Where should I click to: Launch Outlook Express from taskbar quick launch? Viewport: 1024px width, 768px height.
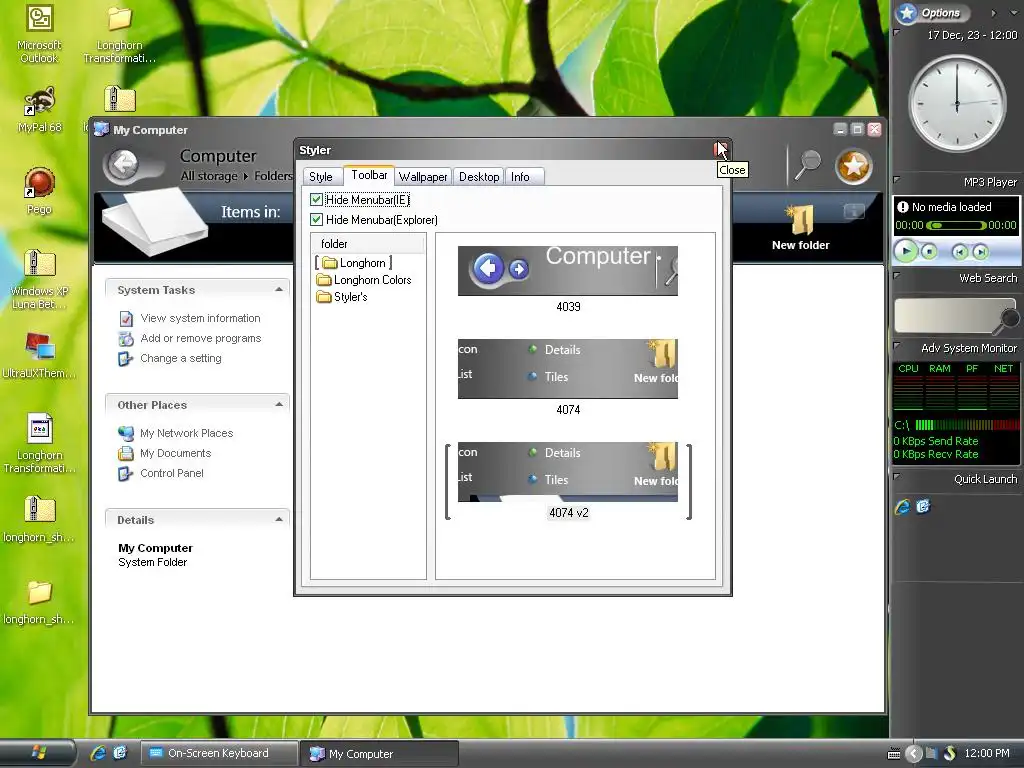(120, 753)
